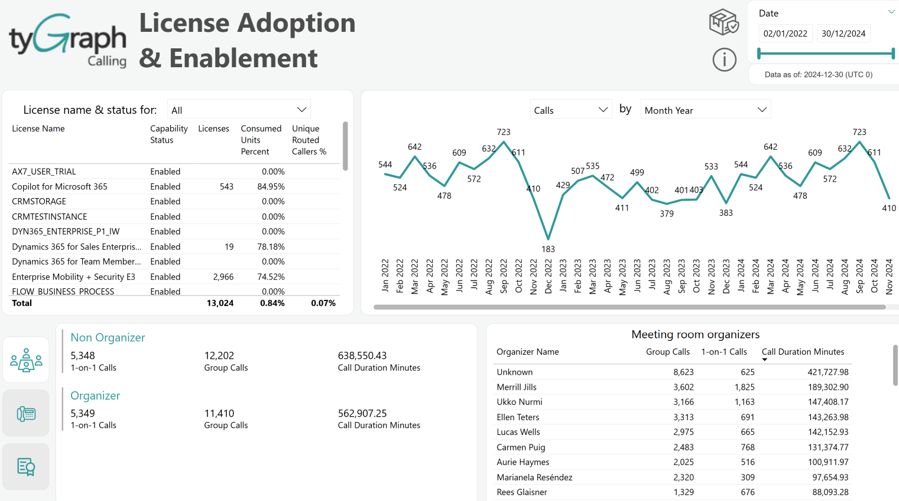Screen dimensions: 899x501
Task: Collapse the Date slicer chevron
Action: 892,12
